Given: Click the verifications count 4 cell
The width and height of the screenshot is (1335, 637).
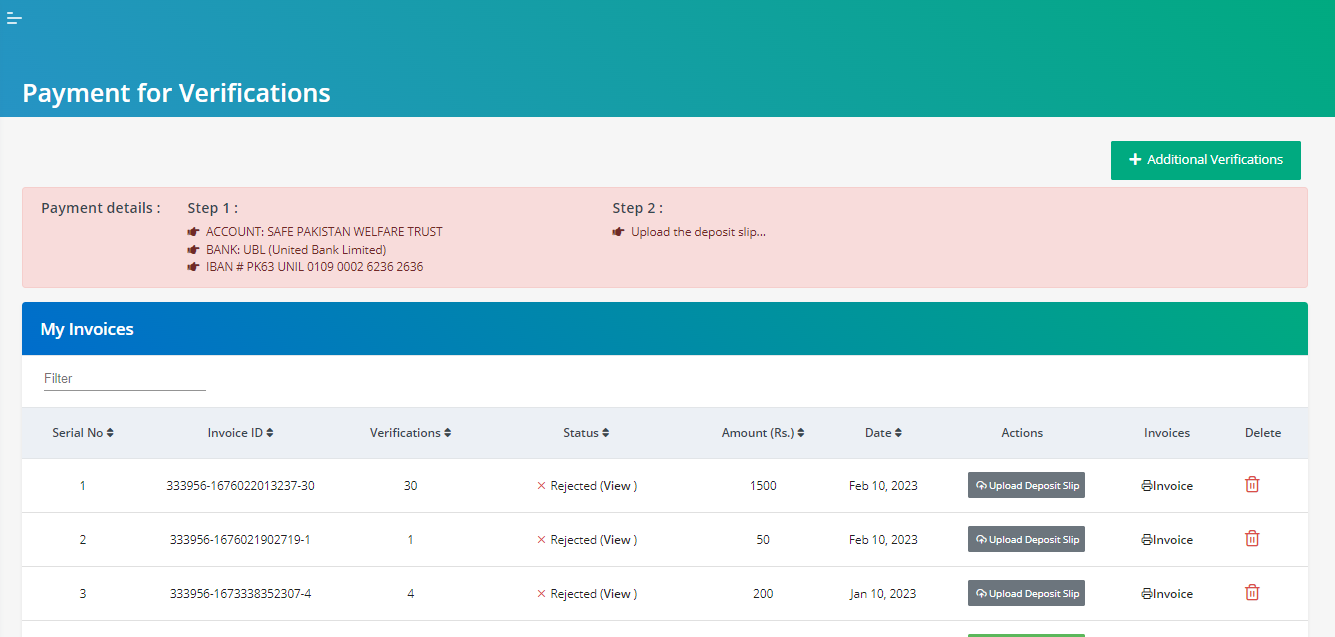Looking at the screenshot, I should 411,594.
